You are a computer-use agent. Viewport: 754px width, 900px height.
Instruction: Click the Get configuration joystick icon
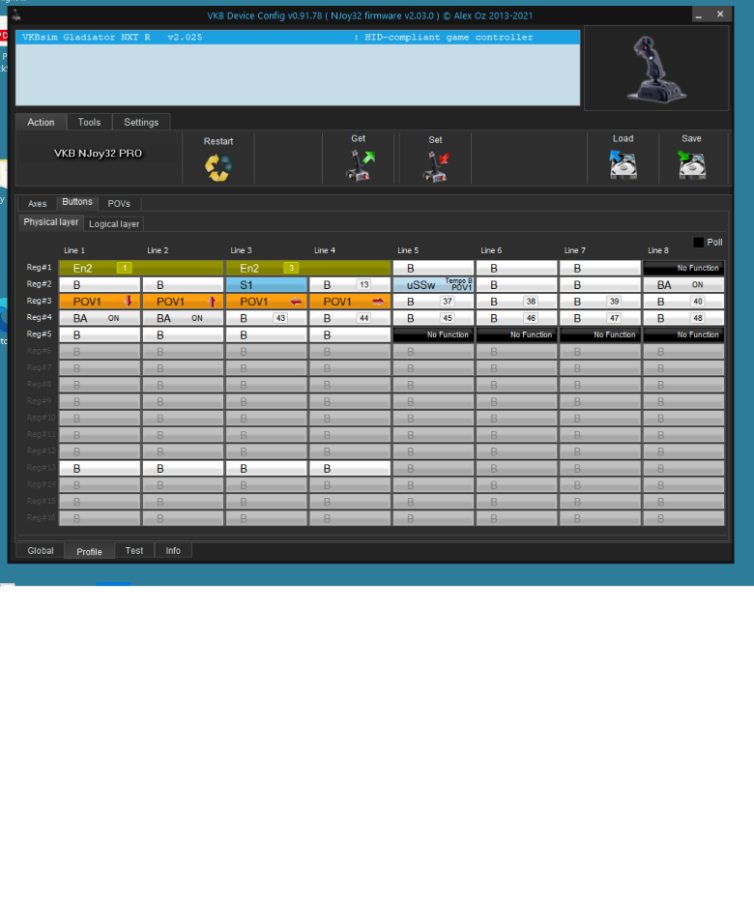[x=358, y=165]
